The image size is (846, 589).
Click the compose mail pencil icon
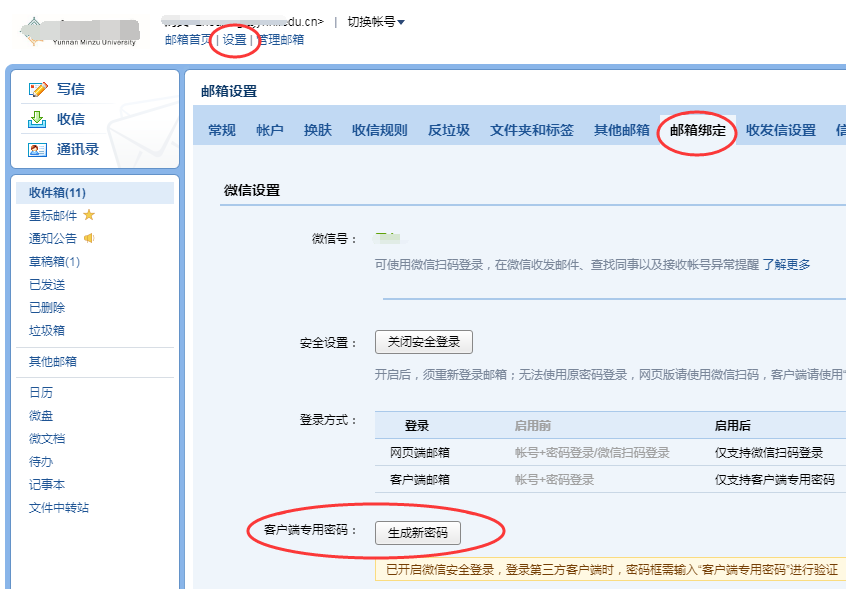38,89
